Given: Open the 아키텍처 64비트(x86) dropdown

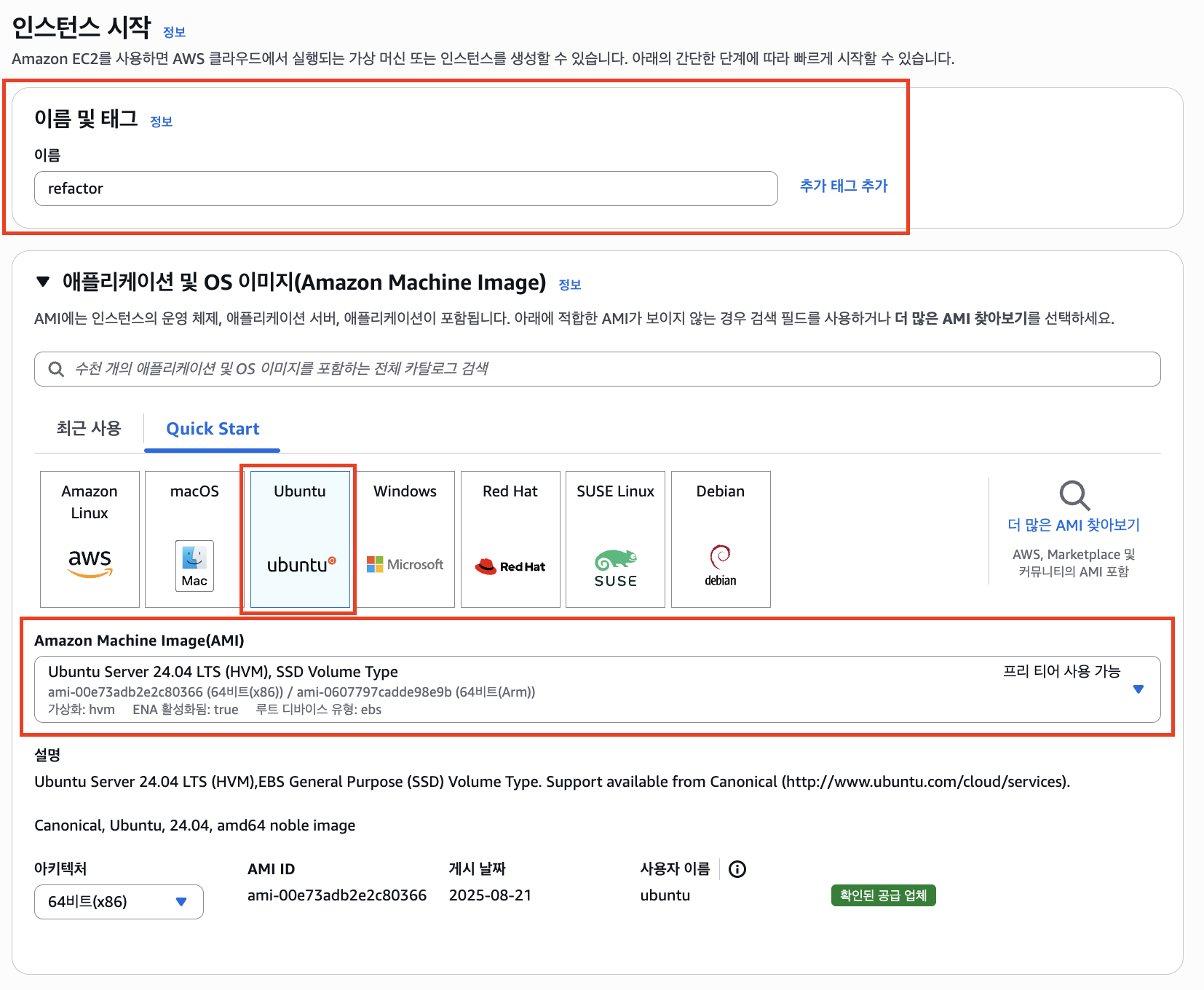Looking at the screenshot, I should click(119, 902).
